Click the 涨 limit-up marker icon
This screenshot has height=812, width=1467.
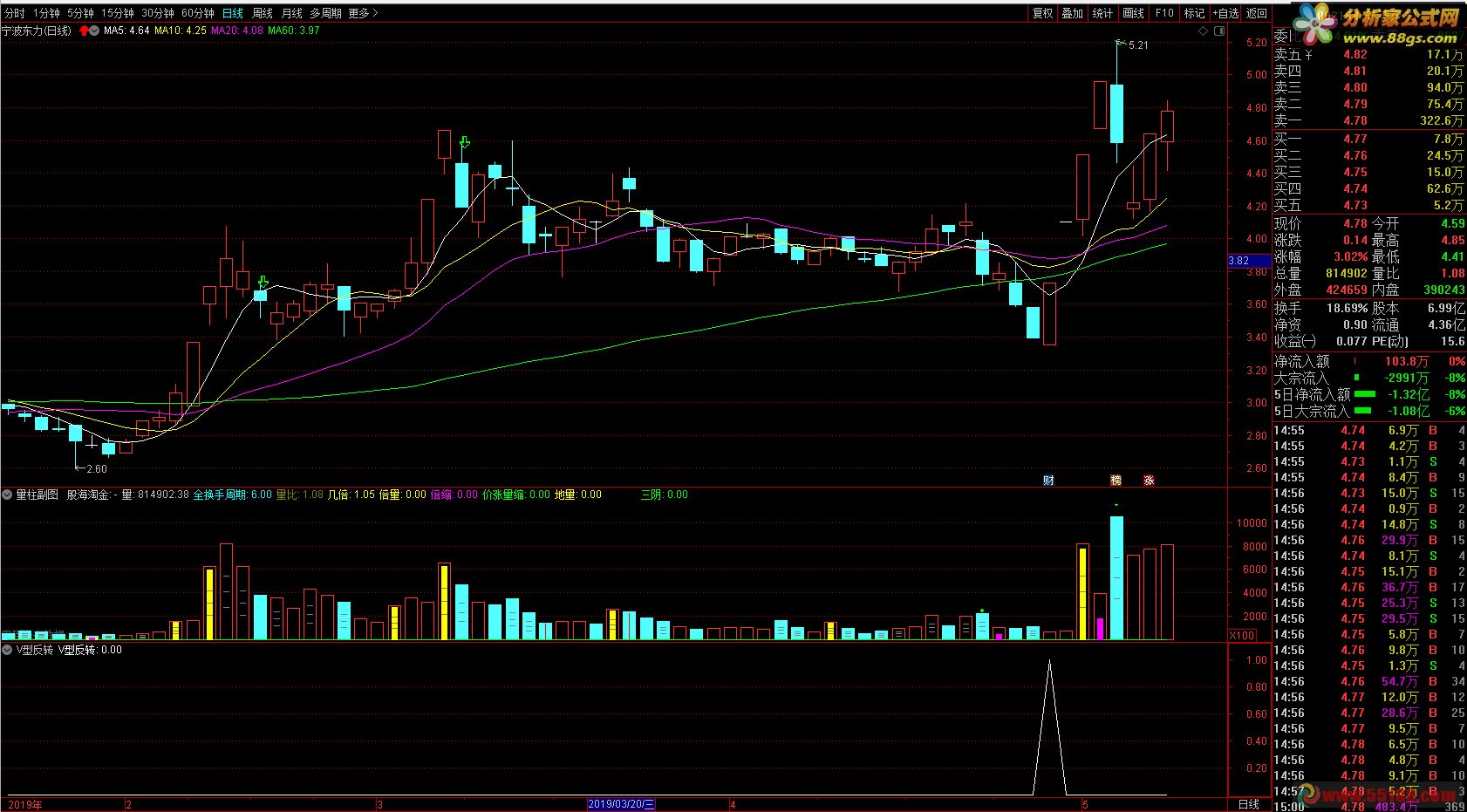pyautogui.click(x=1149, y=481)
